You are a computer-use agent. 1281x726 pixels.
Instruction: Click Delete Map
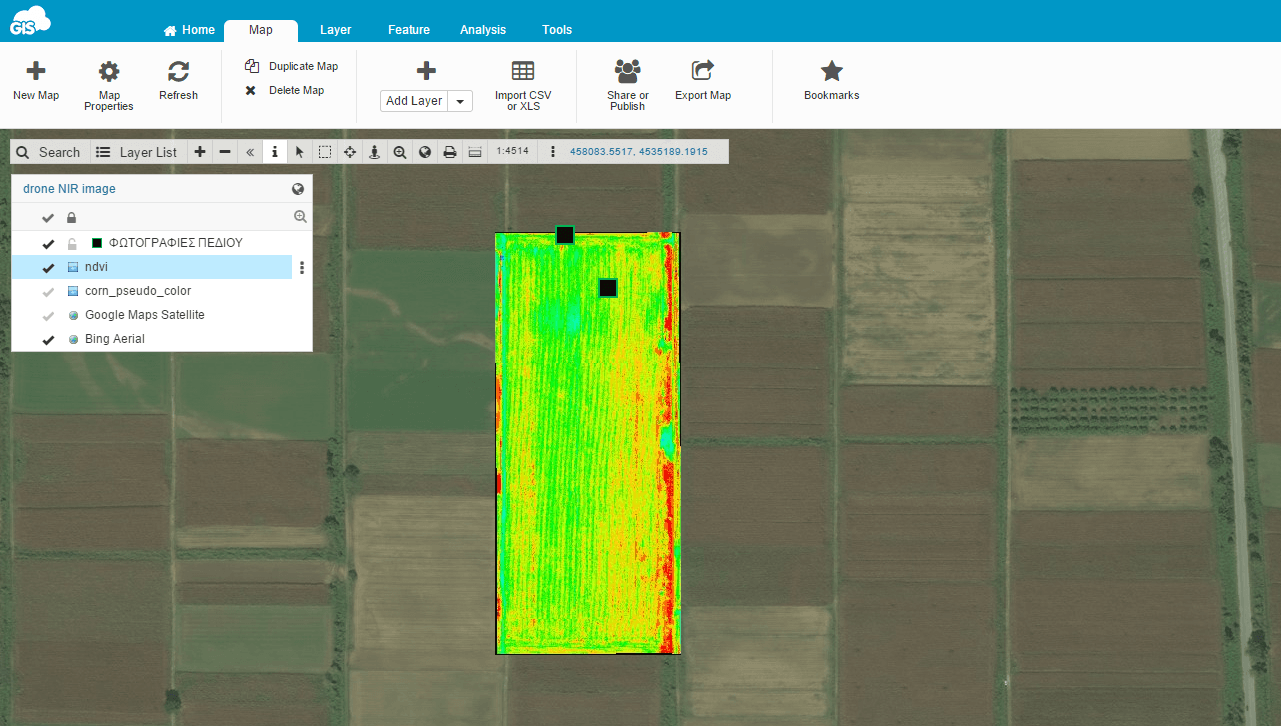(x=296, y=90)
